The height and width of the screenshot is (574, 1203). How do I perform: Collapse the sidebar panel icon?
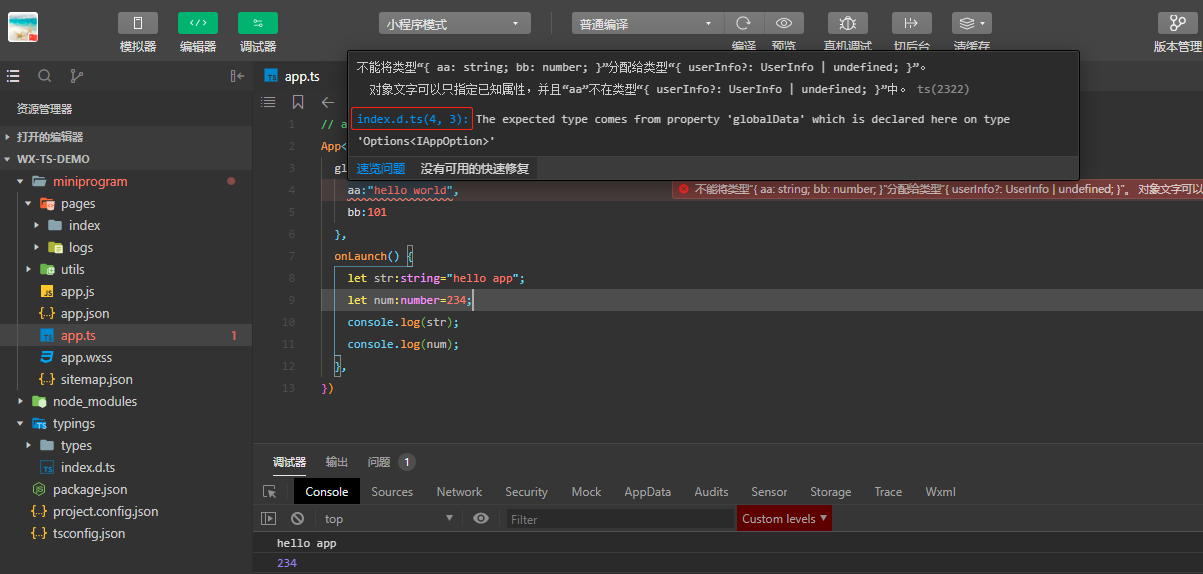pyautogui.click(x=237, y=76)
